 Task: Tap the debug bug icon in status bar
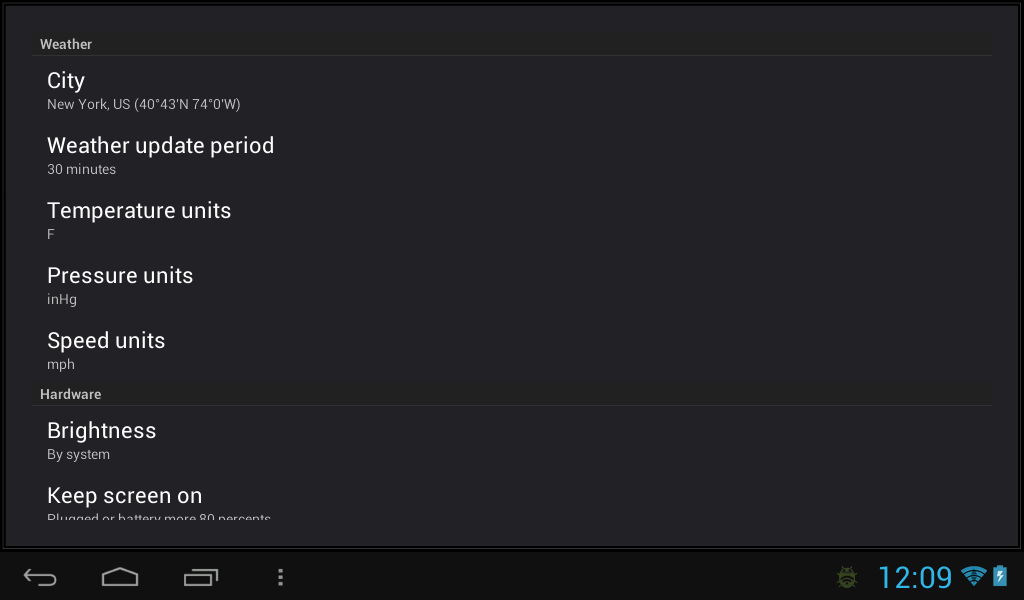[x=847, y=577]
